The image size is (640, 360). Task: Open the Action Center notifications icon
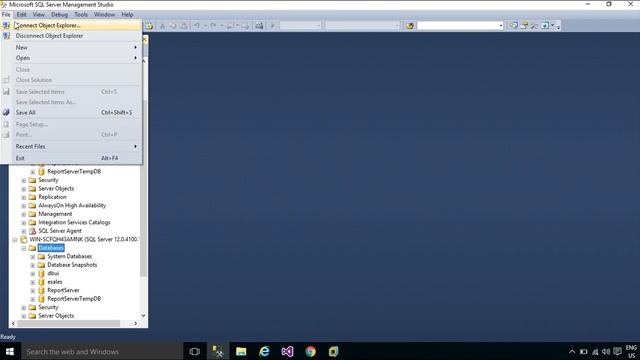(x=617, y=351)
